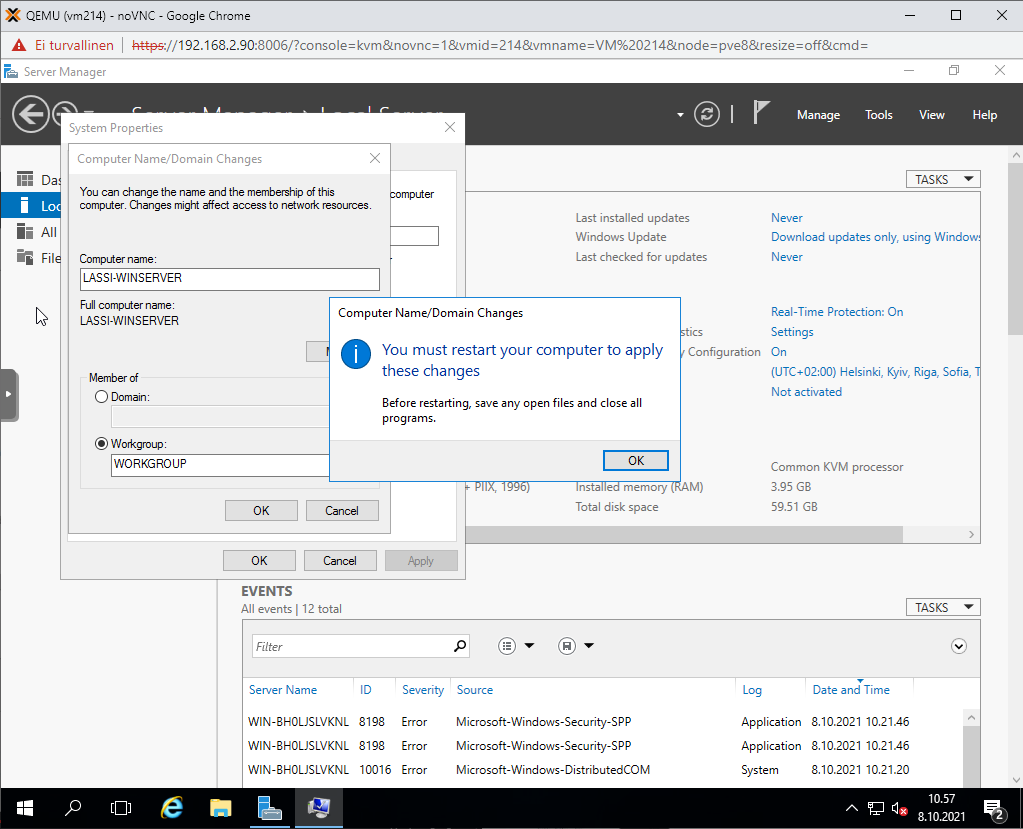
Task: Sort events by Server Name column
Action: (283, 689)
